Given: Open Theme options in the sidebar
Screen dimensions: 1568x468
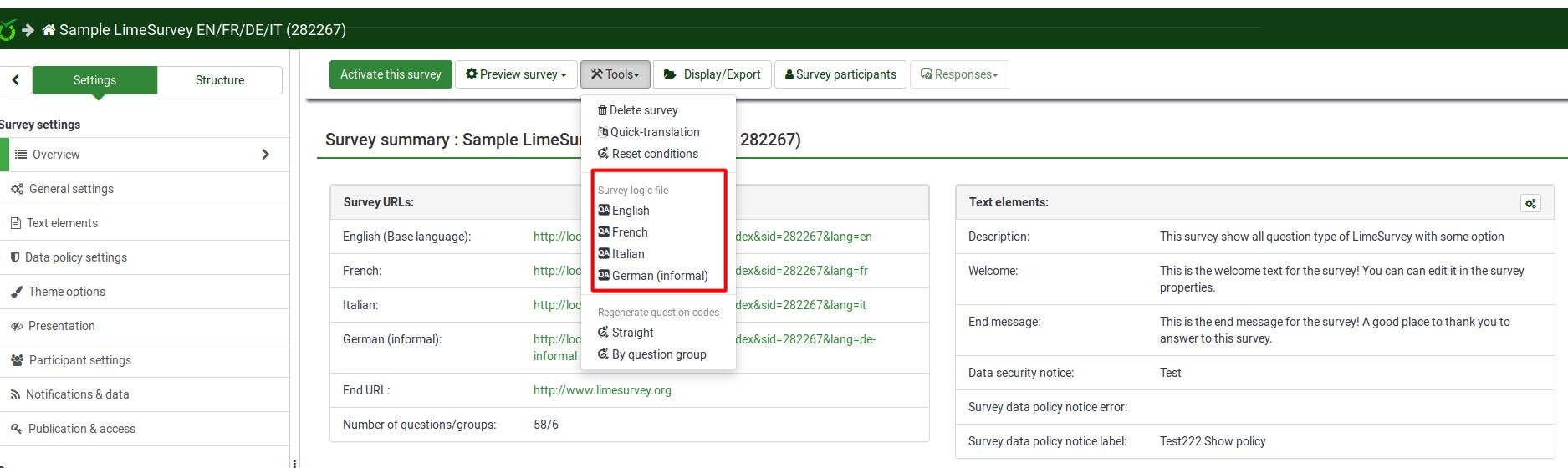Looking at the screenshot, I should [x=66, y=292].
